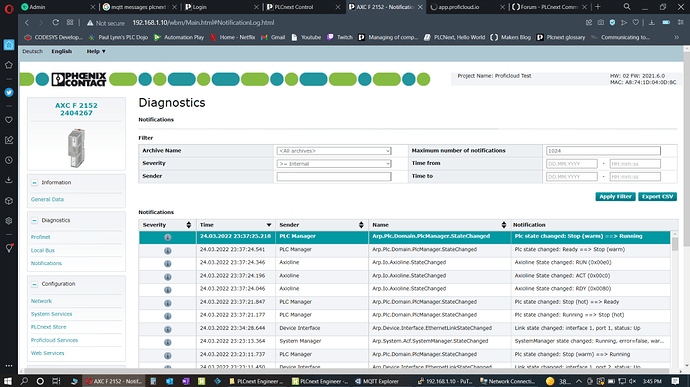Select Device Interface 23:34:28.644 row
Viewport: 690px width, 387px height.
click(x=405, y=328)
